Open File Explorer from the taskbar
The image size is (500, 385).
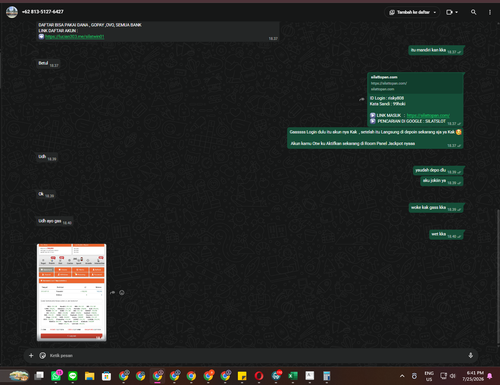coord(89,376)
